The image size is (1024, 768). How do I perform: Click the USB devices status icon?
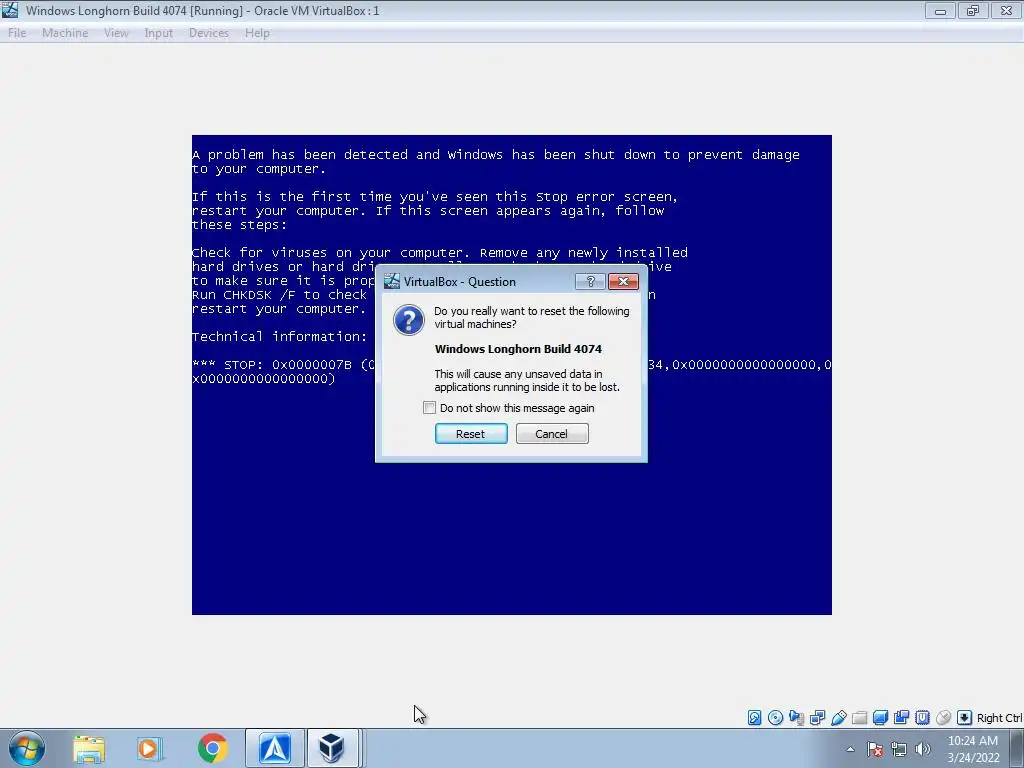(839, 718)
